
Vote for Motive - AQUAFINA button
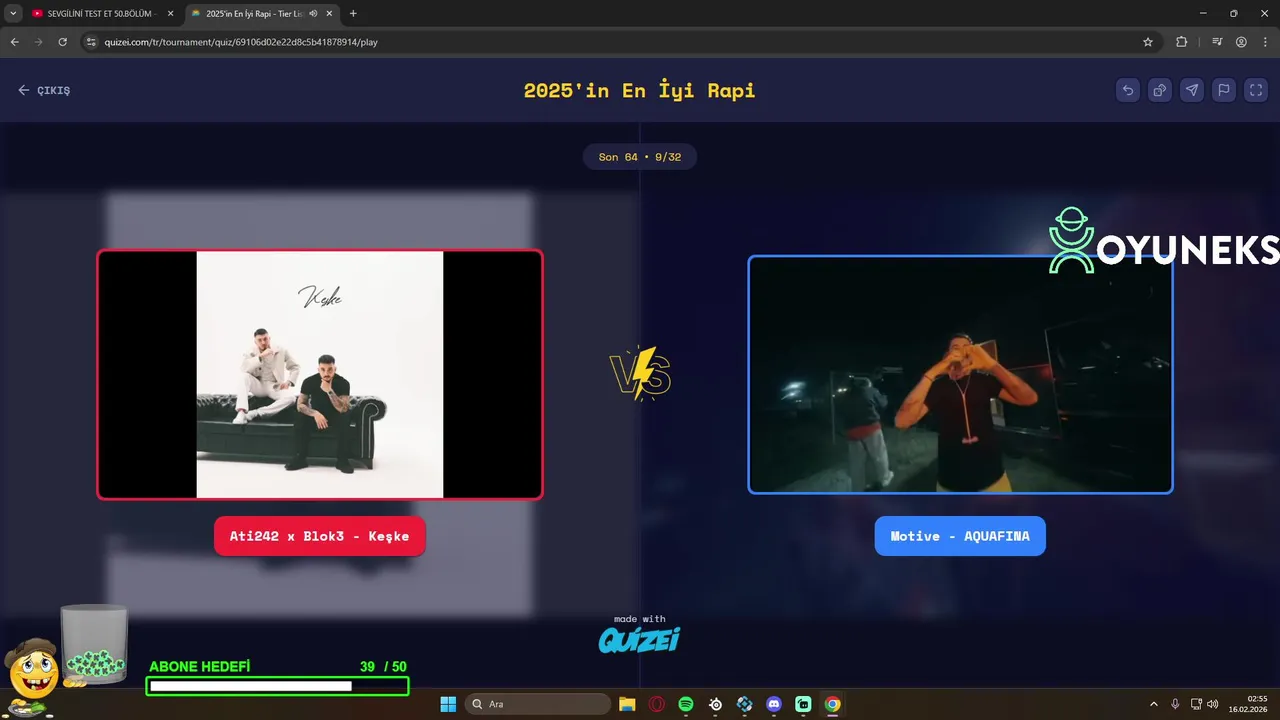pos(960,536)
